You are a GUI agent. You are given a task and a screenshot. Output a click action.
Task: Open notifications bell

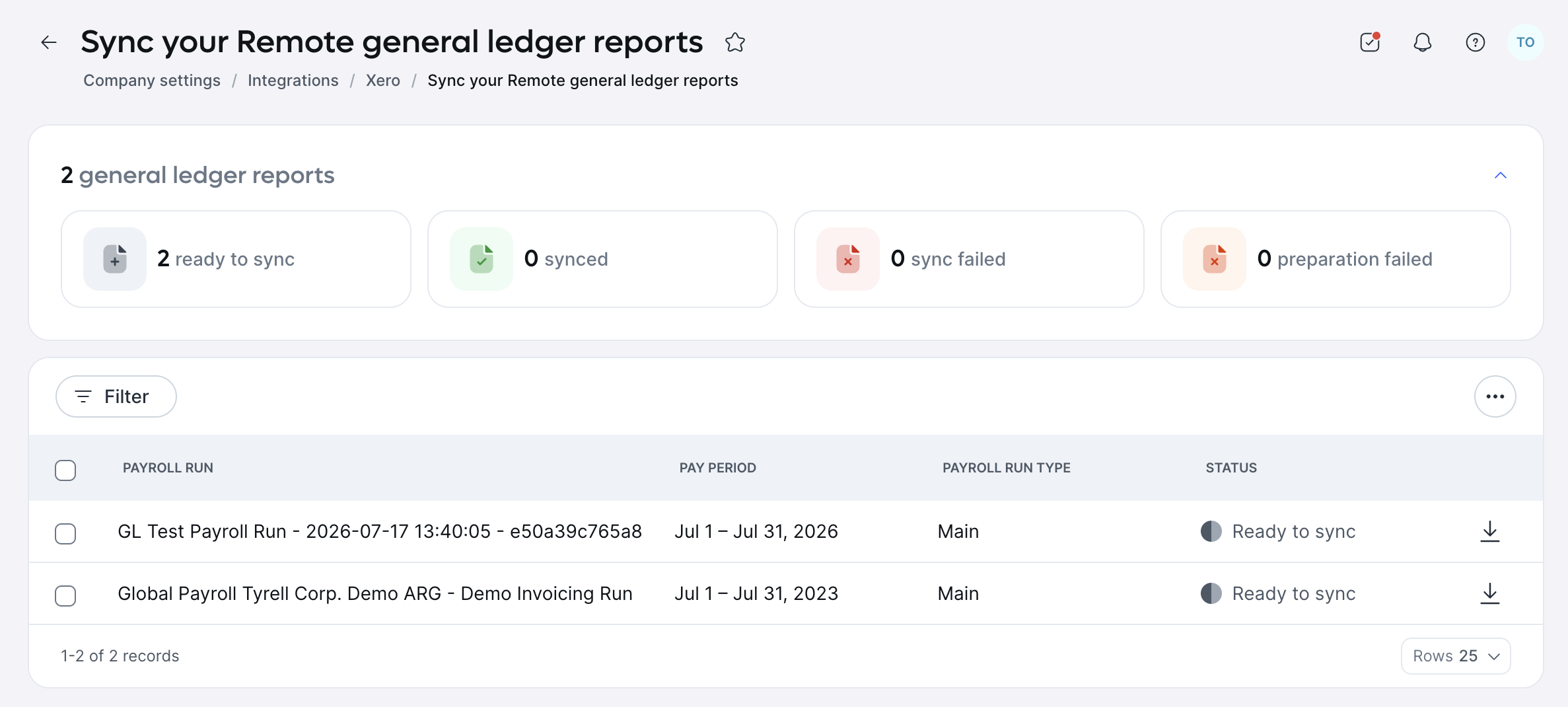pos(1423,43)
